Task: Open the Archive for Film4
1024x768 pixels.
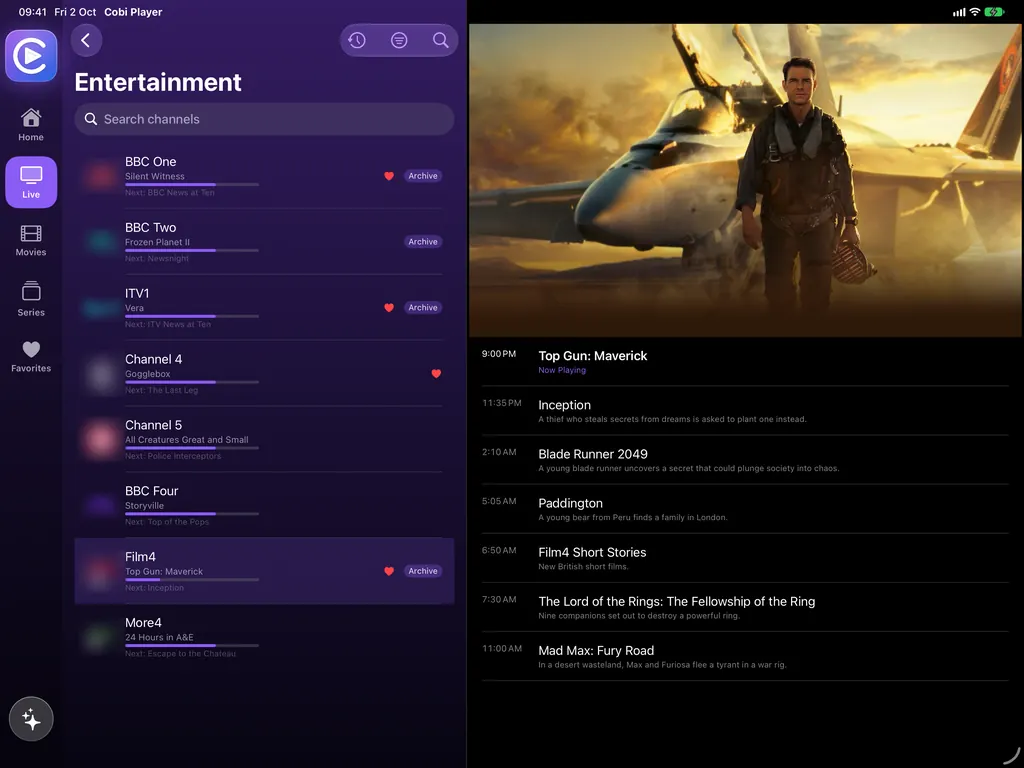Action: click(423, 571)
